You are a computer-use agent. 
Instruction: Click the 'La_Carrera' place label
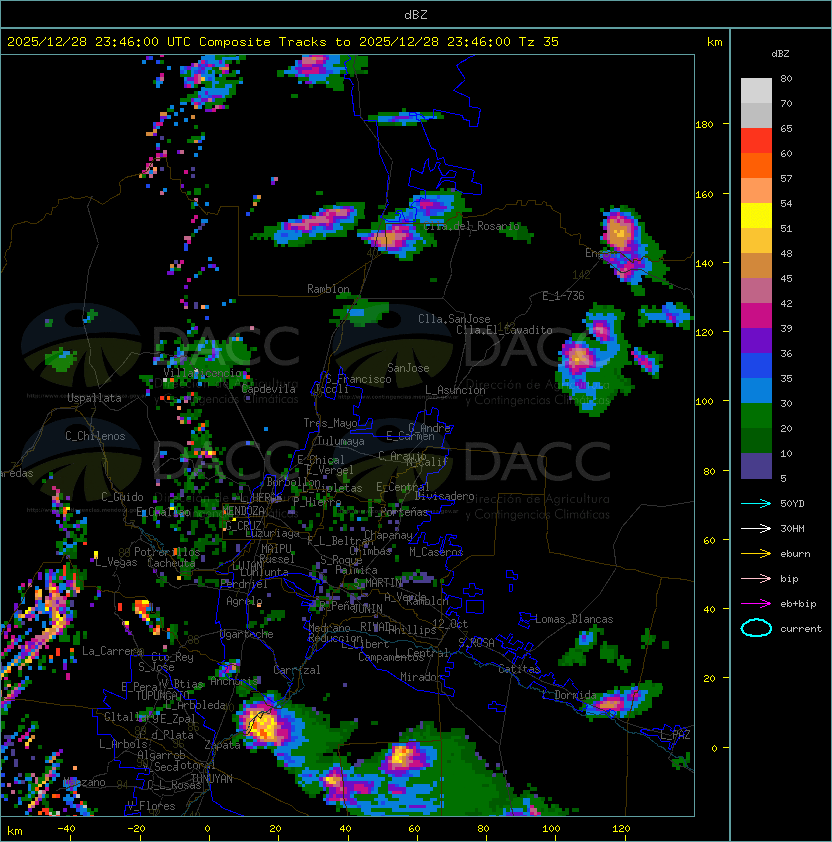click(x=113, y=651)
